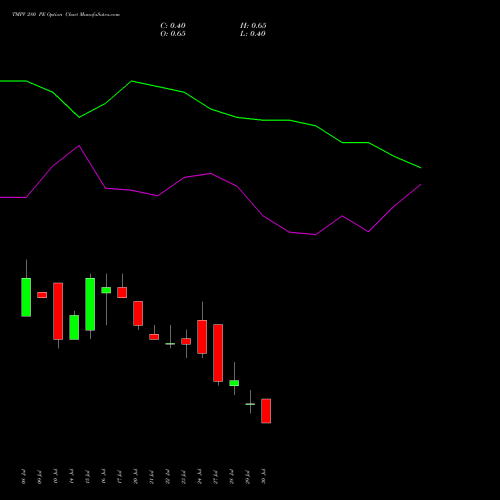Click the final red candle of the series
The width and height of the screenshot is (500, 500).
pos(266,411)
